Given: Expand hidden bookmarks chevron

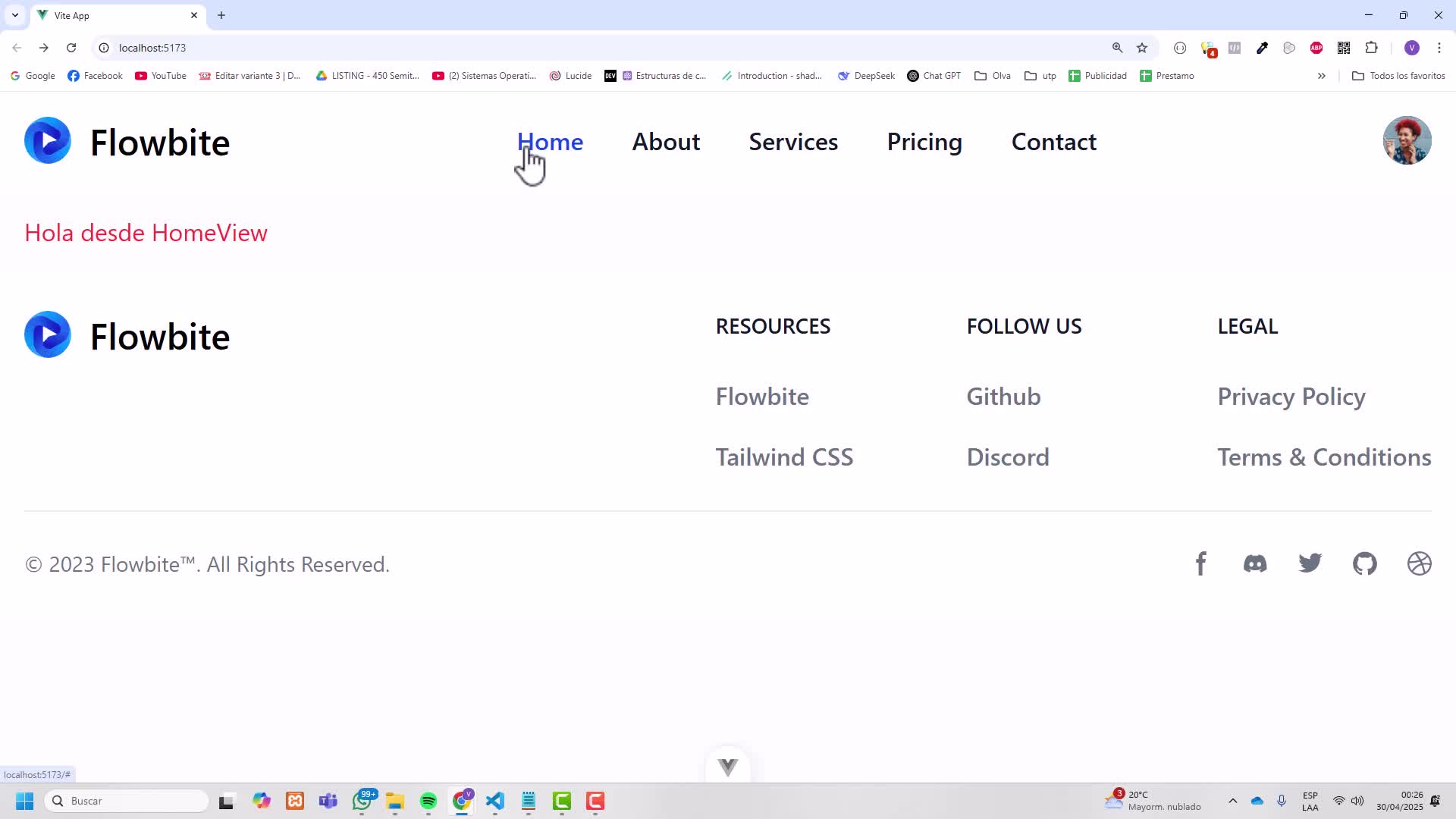Looking at the screenshot, I should 1321,76.
